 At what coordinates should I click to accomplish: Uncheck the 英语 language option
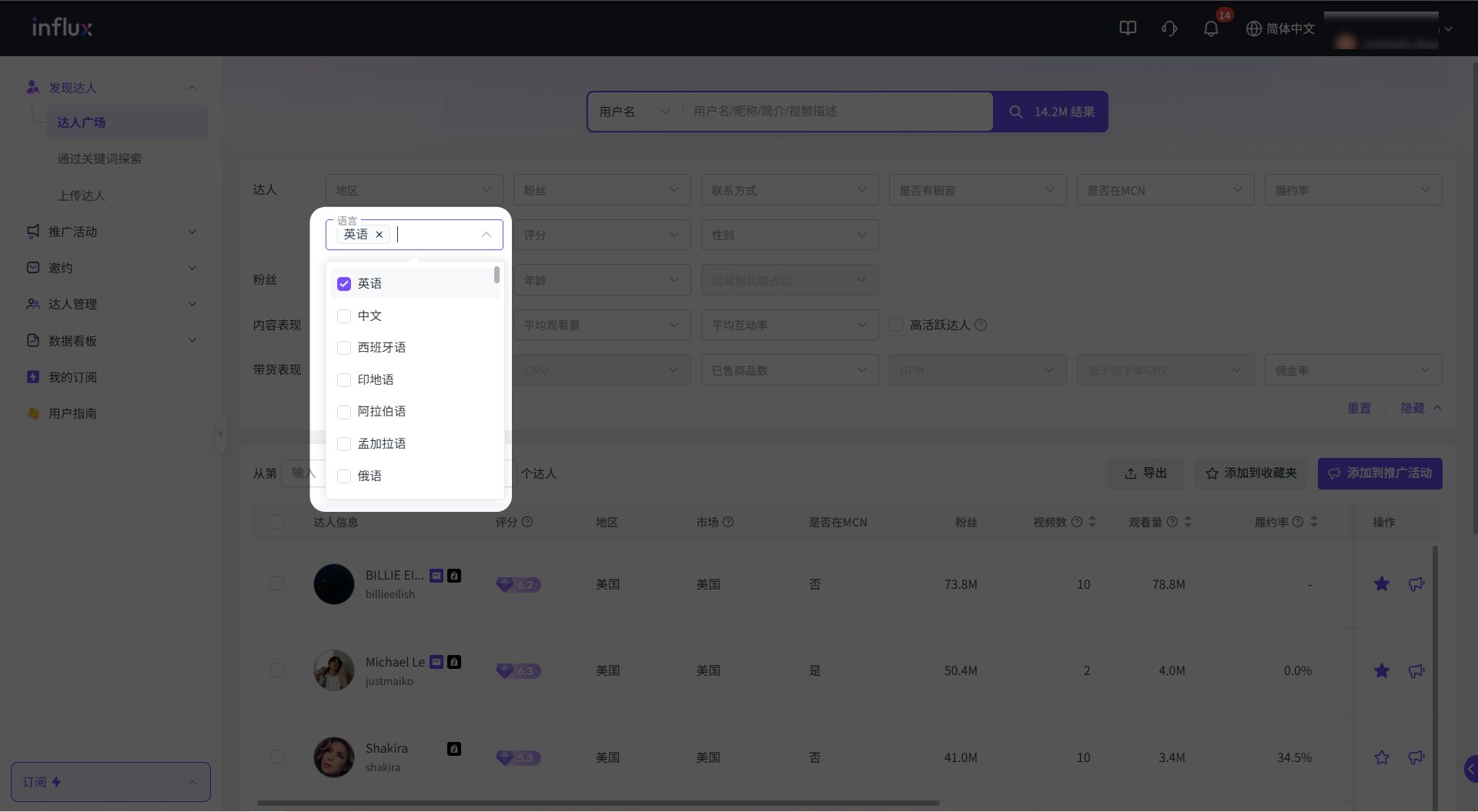[x=344, y=284]
